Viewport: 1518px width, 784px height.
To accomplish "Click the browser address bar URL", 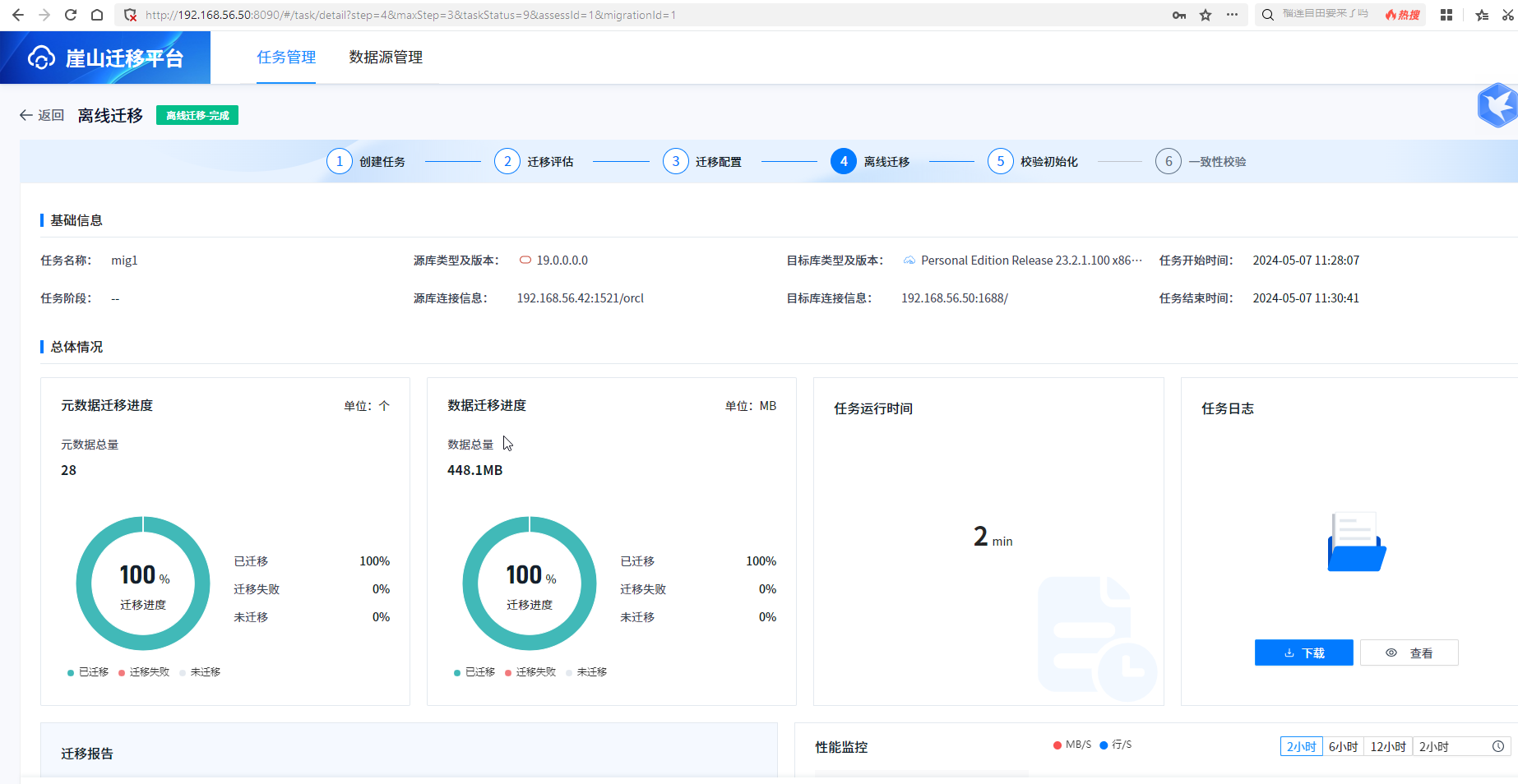I will [x=410, y=15].
